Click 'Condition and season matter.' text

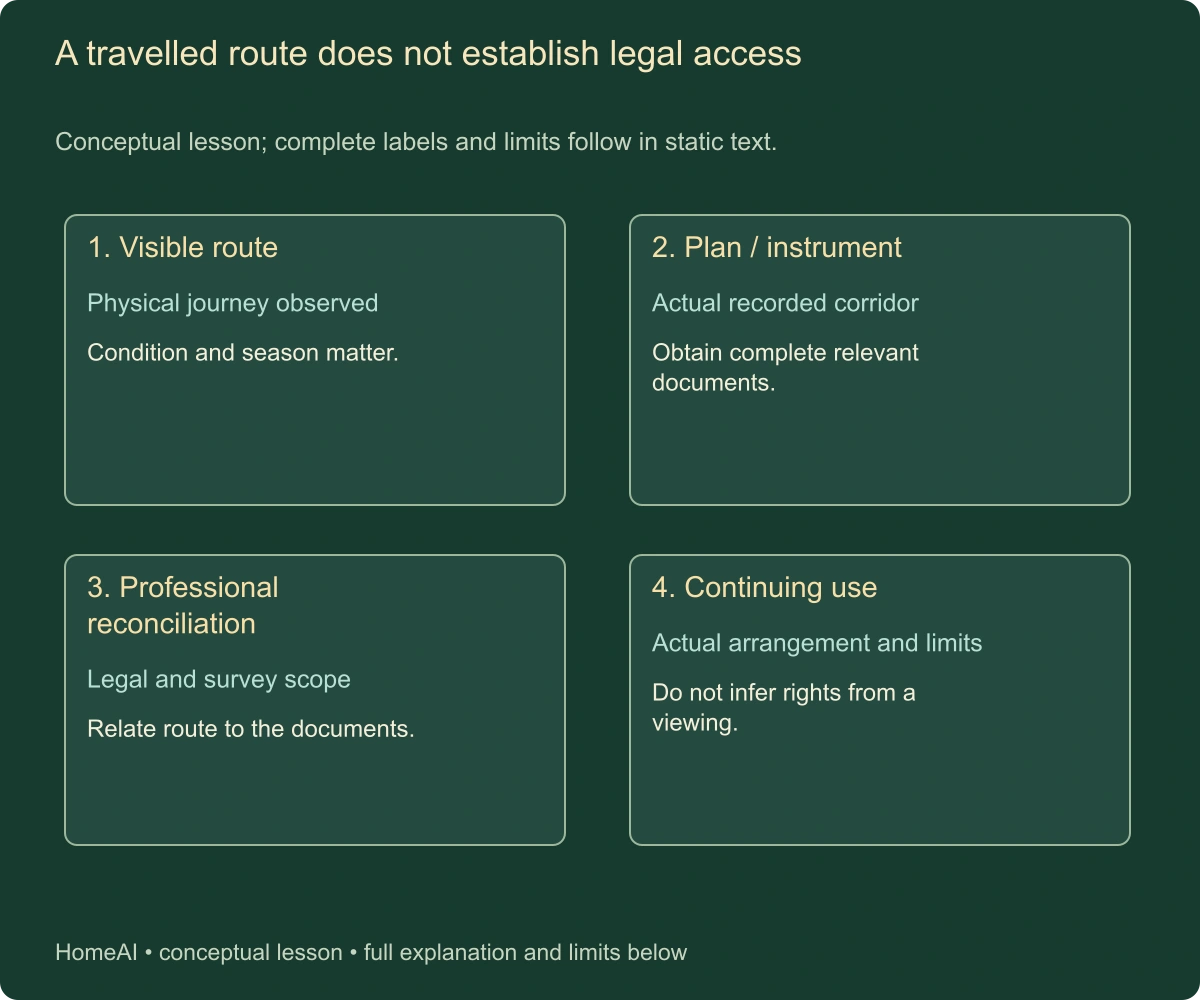[x=243, y=353]
